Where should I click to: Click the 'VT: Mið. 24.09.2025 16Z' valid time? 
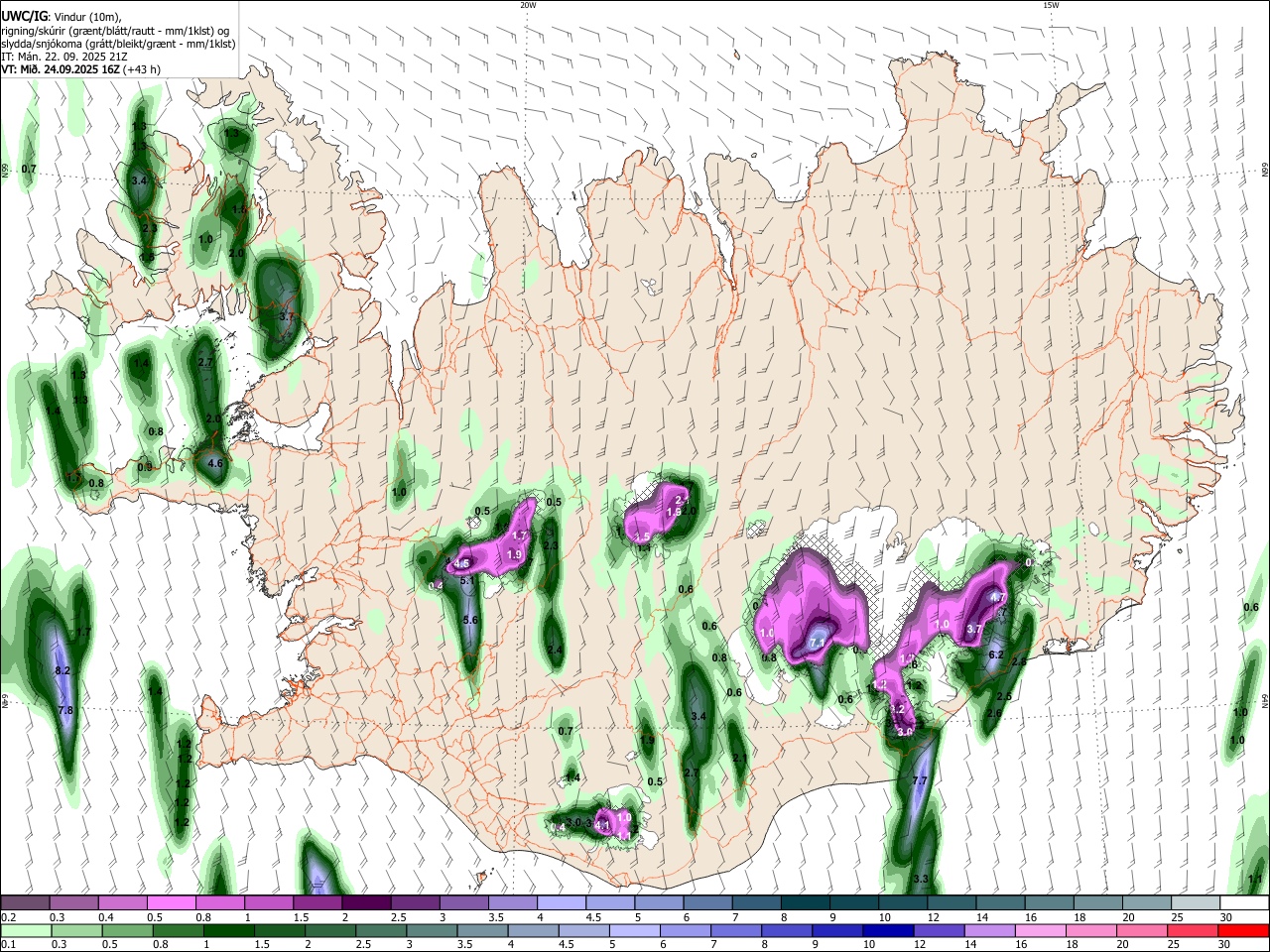pos(61,69)
